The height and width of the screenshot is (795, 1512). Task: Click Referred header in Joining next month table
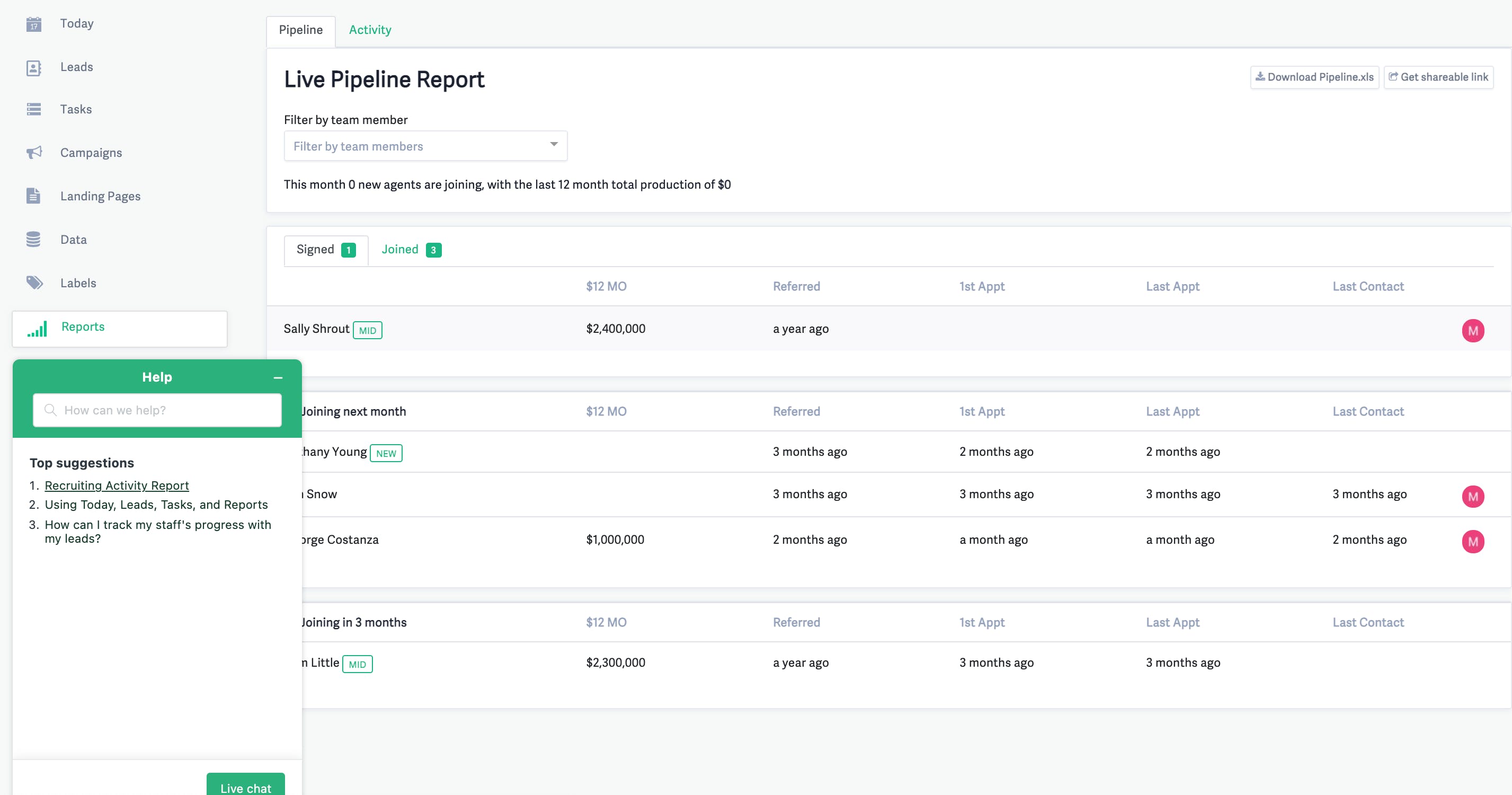[796, 412]
